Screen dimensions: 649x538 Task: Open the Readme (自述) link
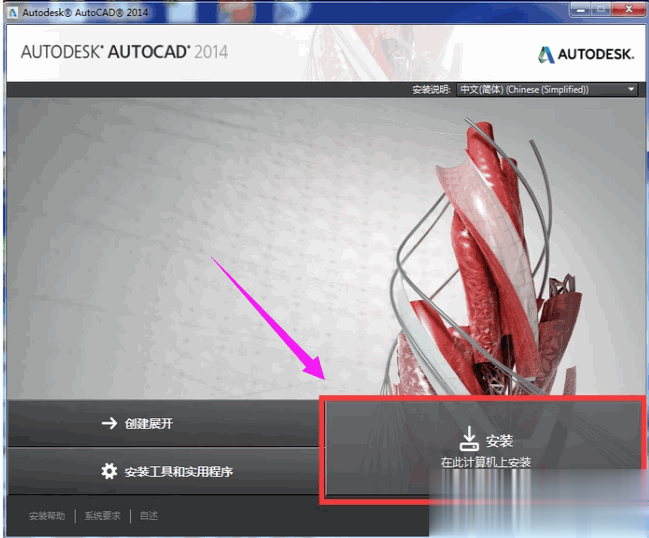(x=149, y=516)
